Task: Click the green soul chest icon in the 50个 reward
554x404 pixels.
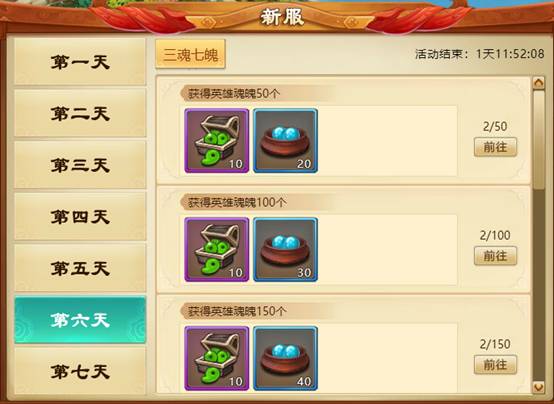Action: (x=217, y=141)
